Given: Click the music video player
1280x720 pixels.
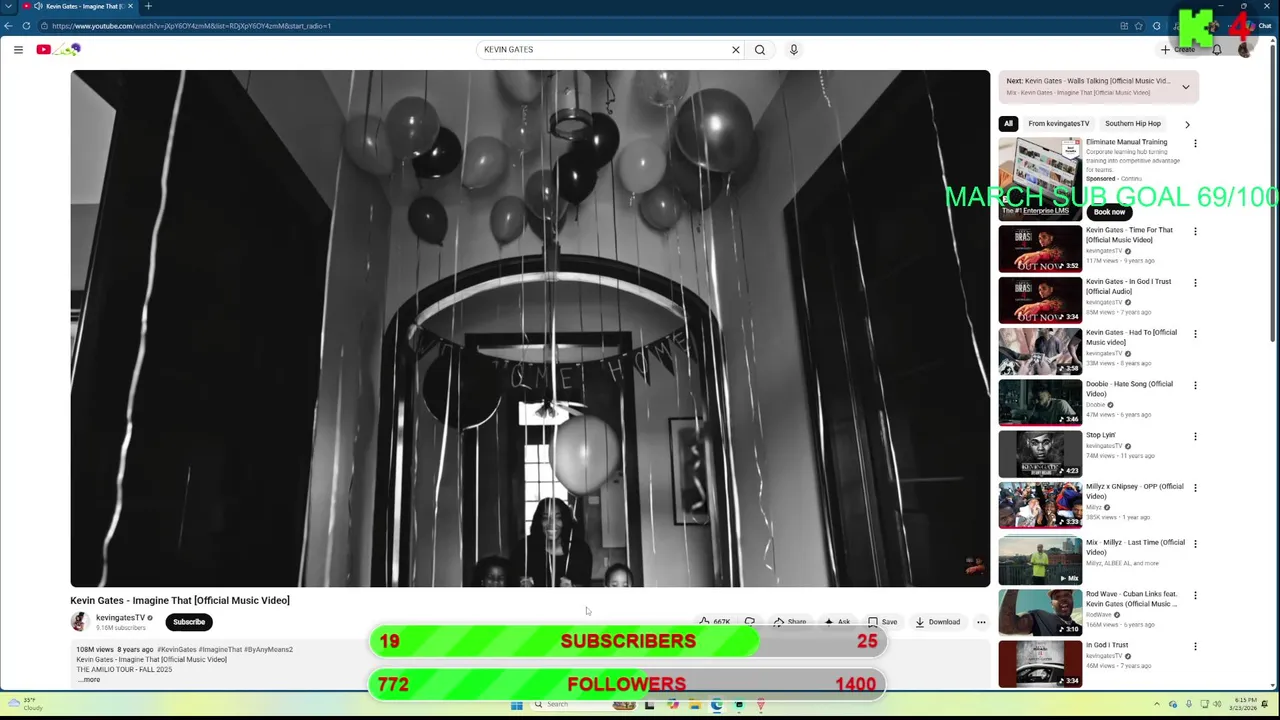Looking at the screenshot, I should (x=530, y=328).
